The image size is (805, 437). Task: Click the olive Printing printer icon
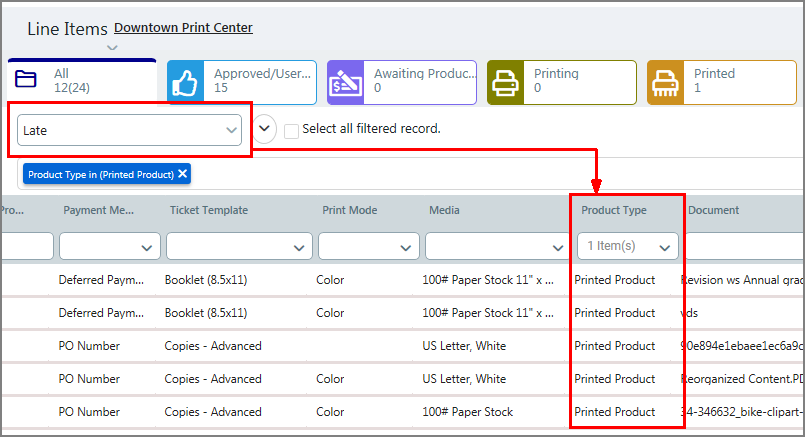[507, 83]
